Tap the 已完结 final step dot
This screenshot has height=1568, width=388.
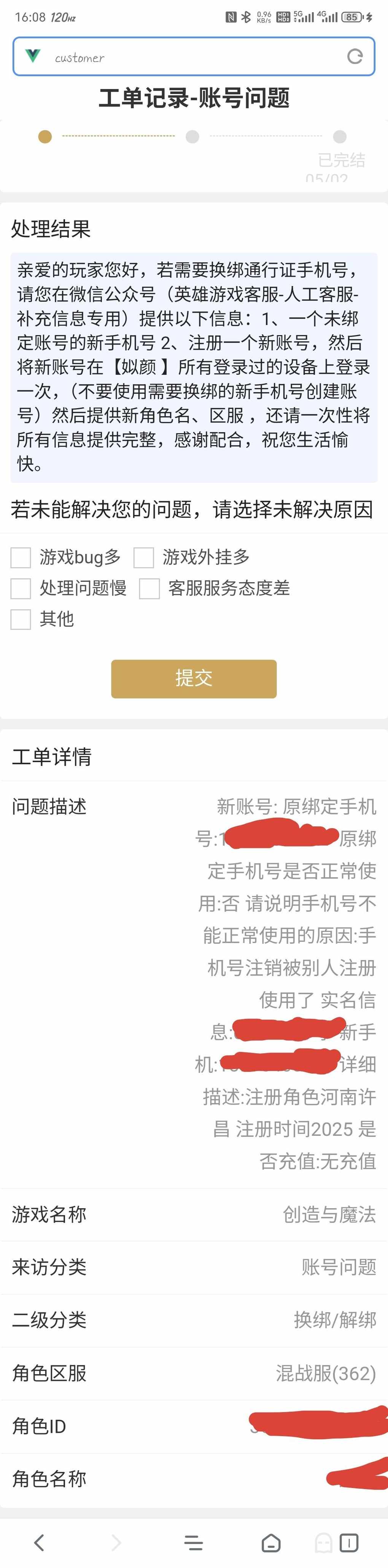pos(340,136)
